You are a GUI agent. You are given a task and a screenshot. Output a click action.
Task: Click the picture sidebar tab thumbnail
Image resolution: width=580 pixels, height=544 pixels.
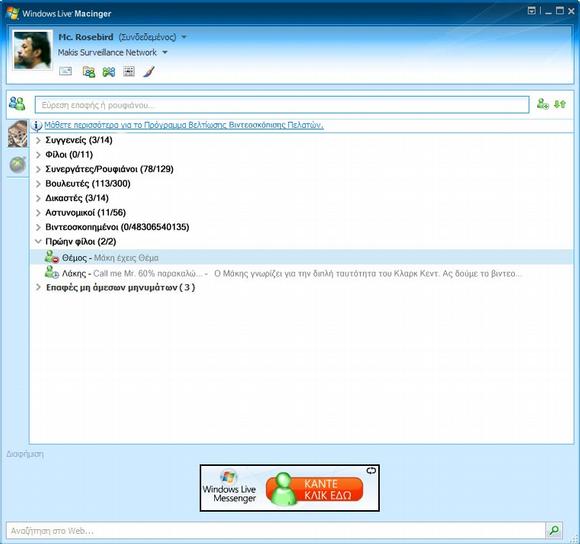(17, 134)
